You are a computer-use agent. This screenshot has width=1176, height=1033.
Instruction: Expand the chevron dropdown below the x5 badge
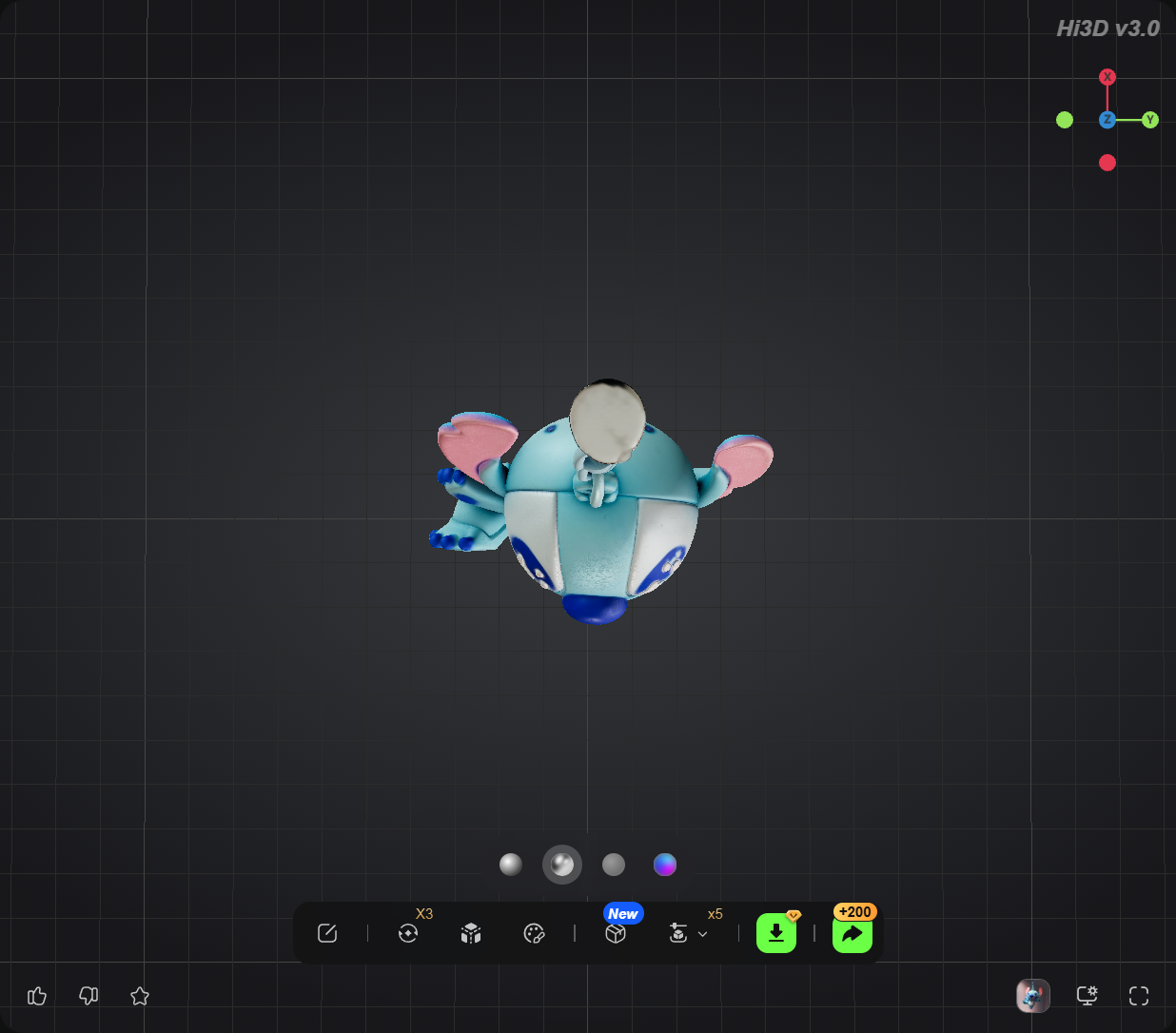coord(703,934)
